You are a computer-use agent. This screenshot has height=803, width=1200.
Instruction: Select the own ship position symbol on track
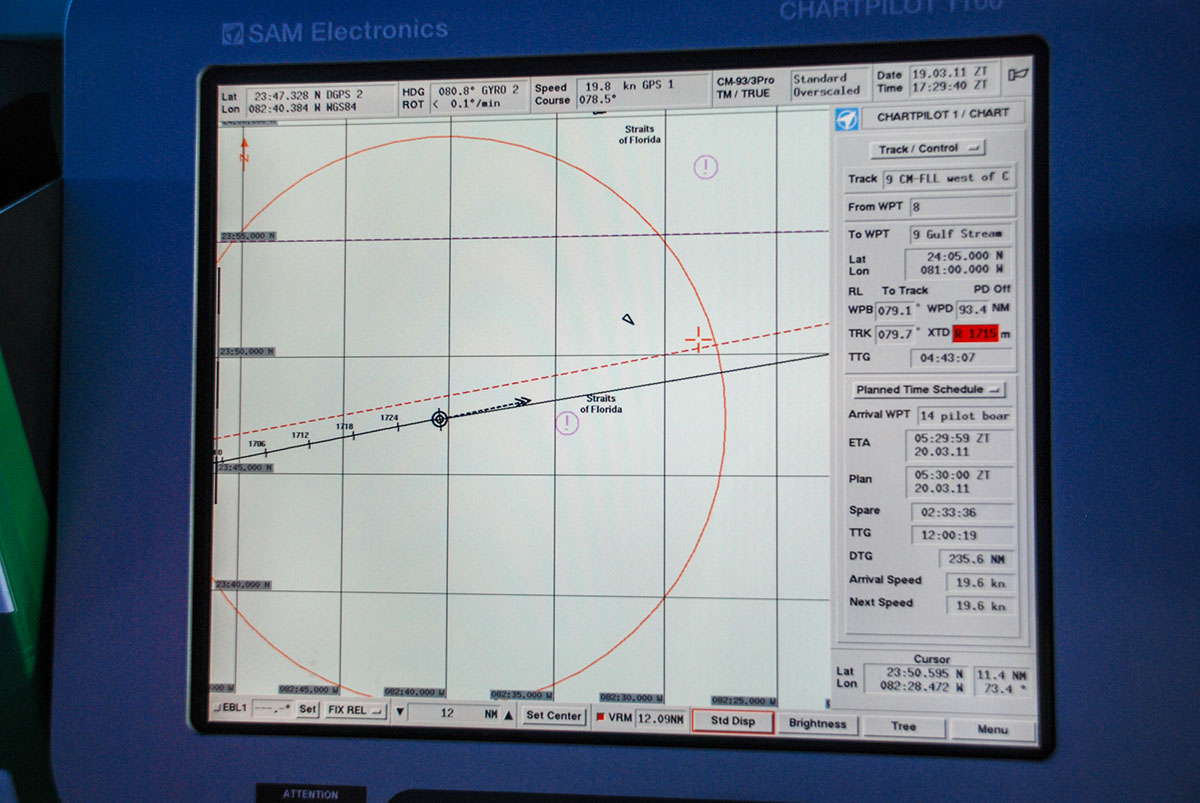pyautogui.click(x=439, y=419)
